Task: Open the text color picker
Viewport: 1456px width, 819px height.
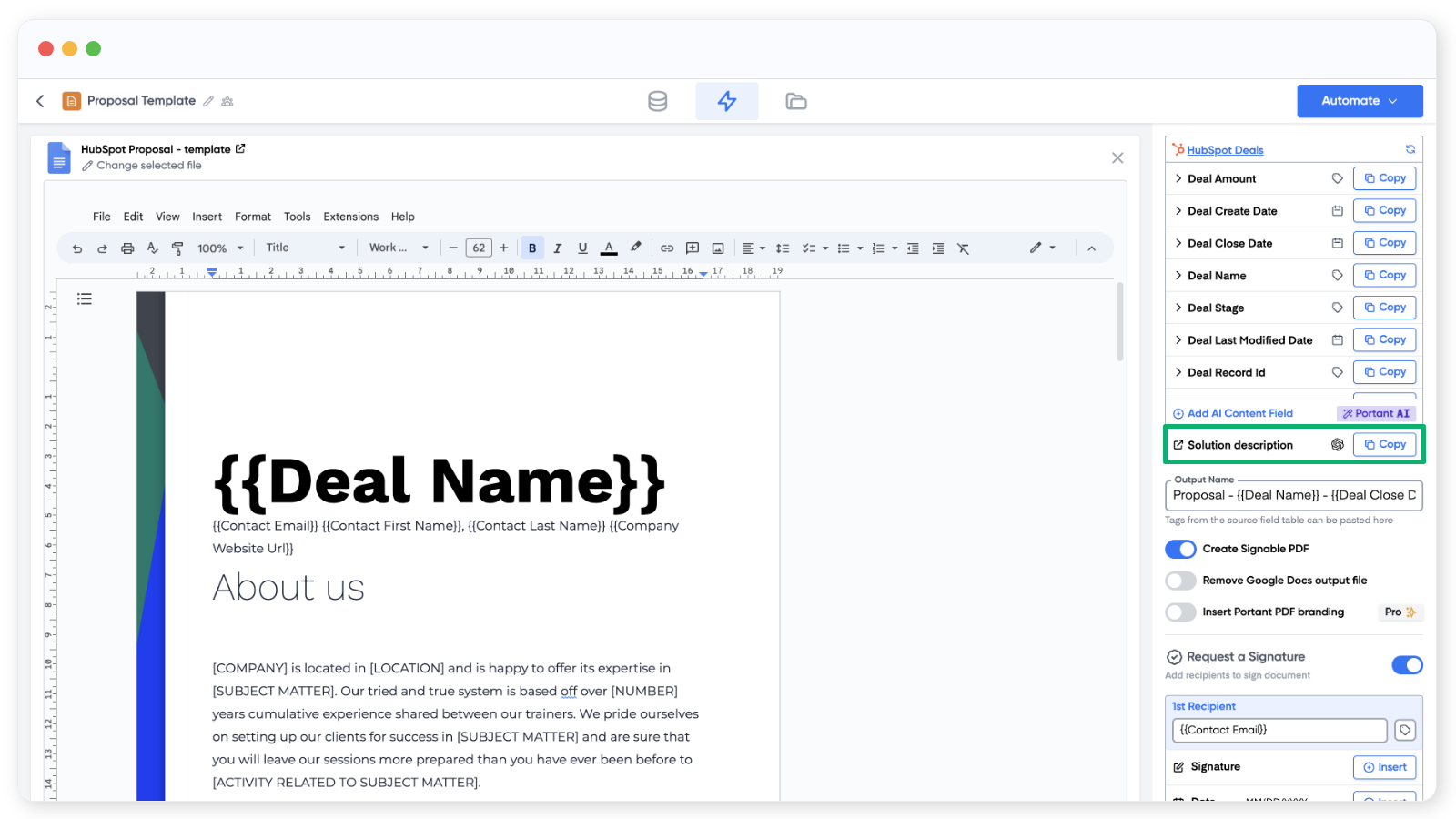Action: click(609, 248)
